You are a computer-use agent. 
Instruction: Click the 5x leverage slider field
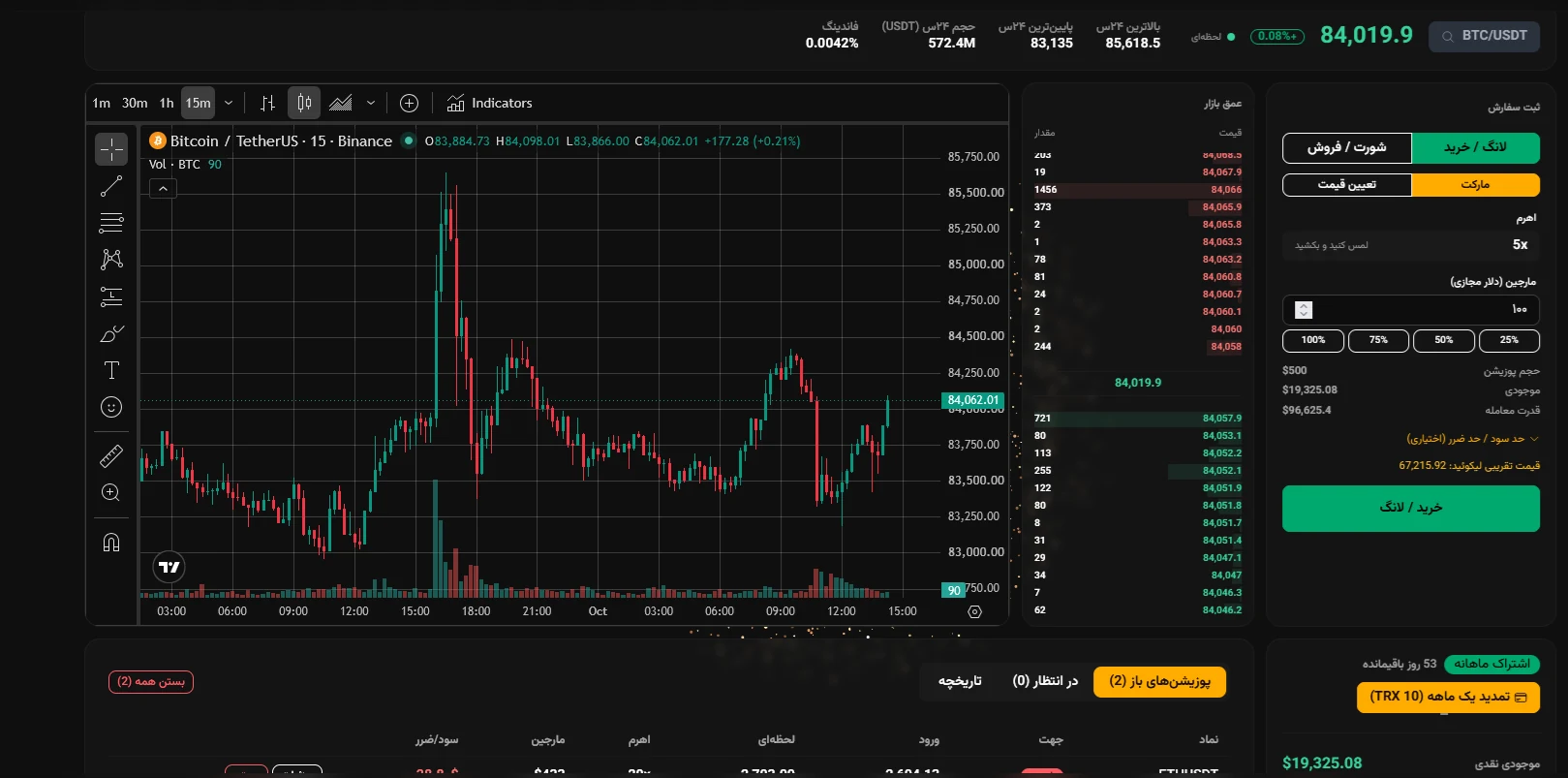(x=1411, y=245)
